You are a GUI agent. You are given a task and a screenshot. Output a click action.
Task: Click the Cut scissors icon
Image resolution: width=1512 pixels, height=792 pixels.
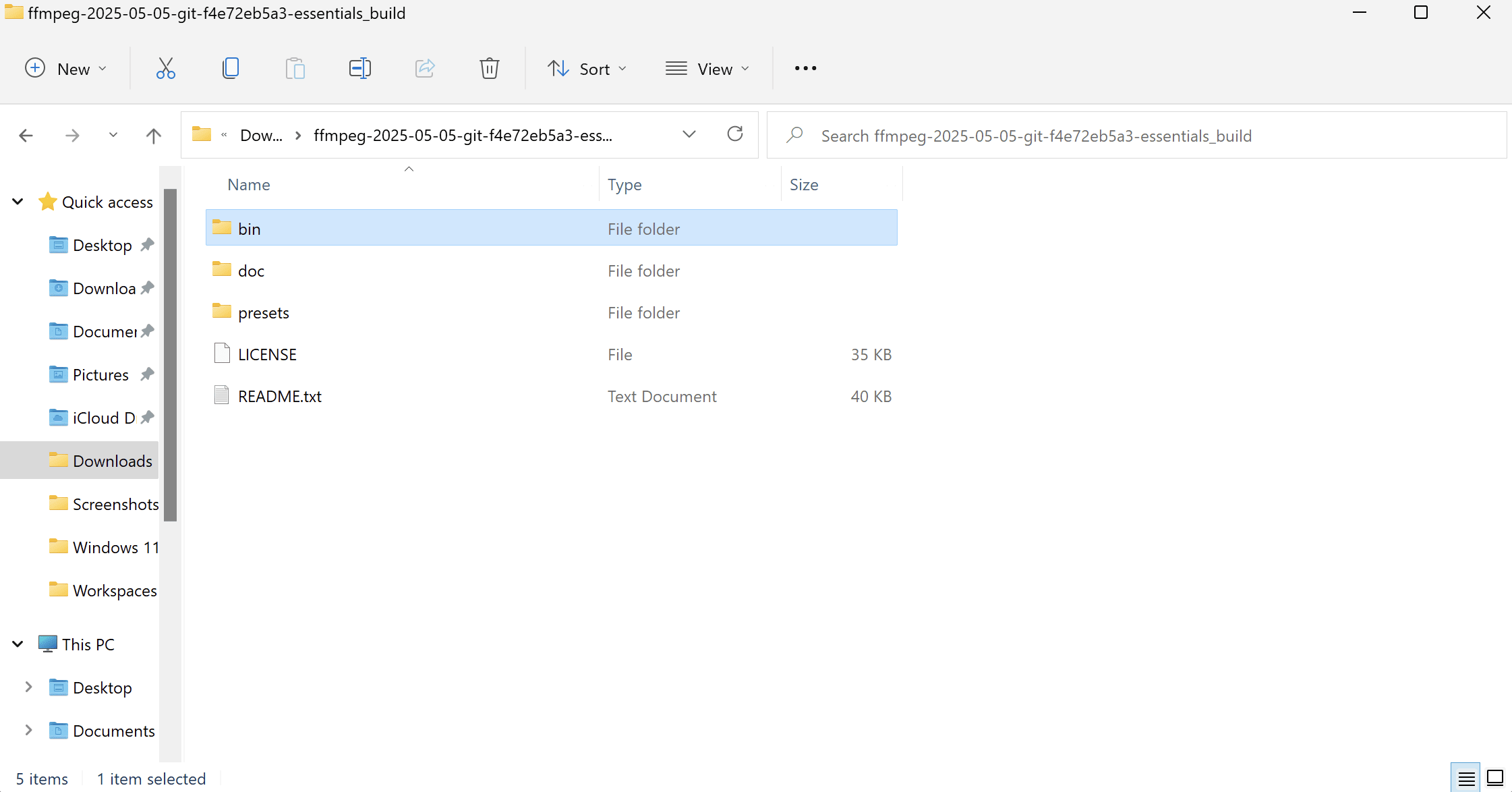tap(165, 68)
